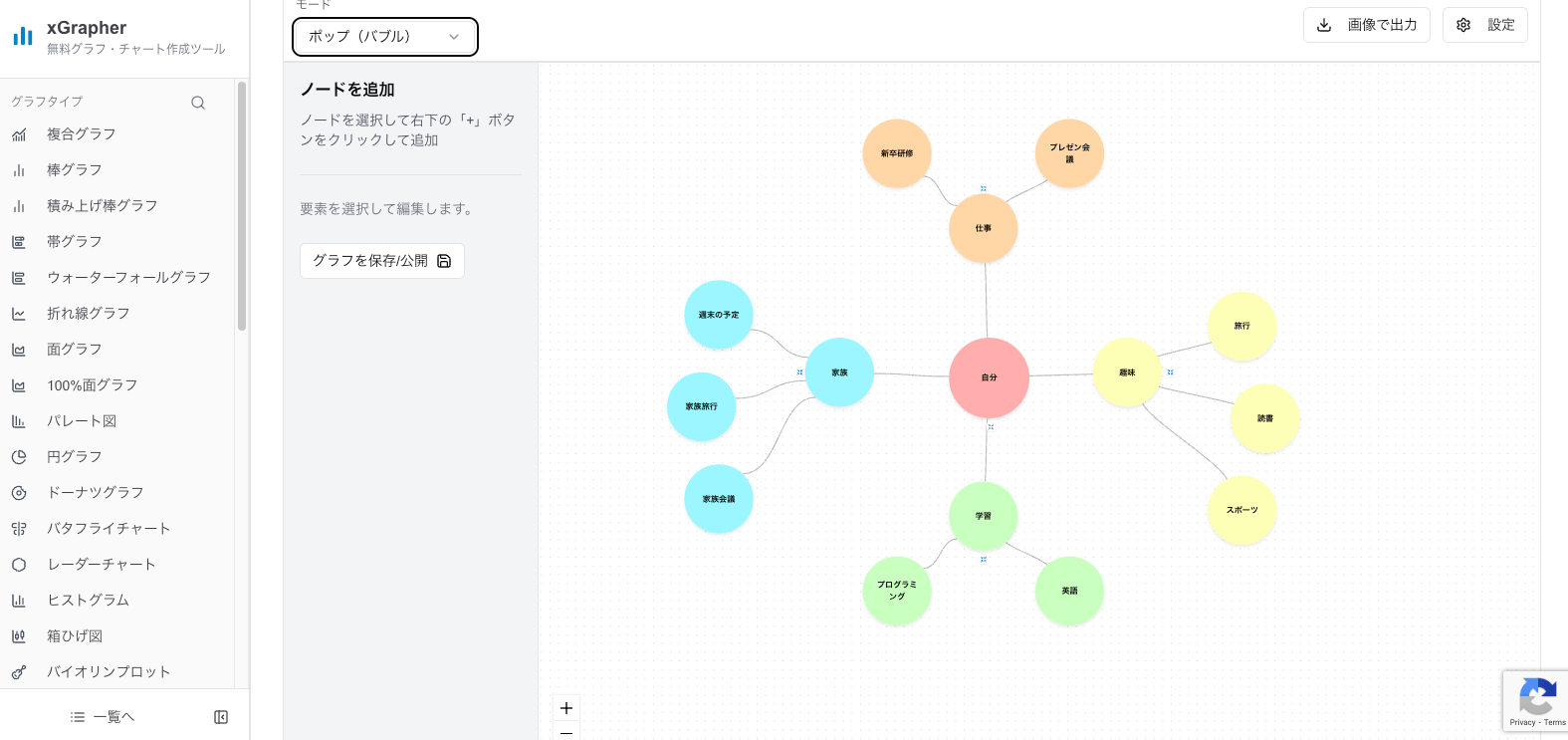Click the グラフを保存/公開 button
1568x740 pixels.
click(x=382, y=261)
